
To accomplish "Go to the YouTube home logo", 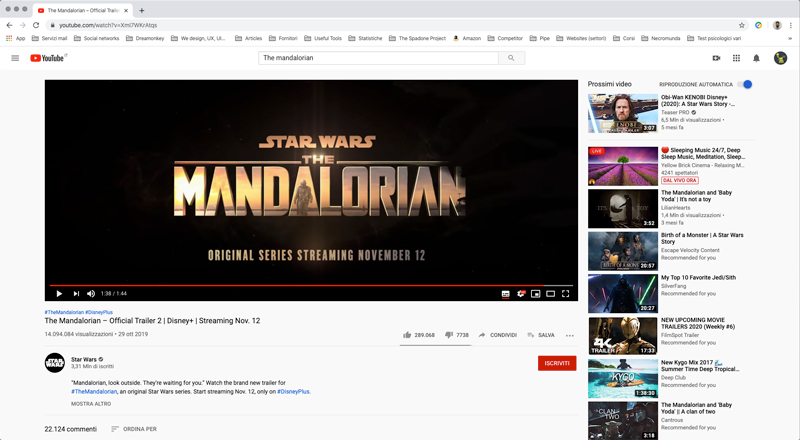I will pos(47,58).
